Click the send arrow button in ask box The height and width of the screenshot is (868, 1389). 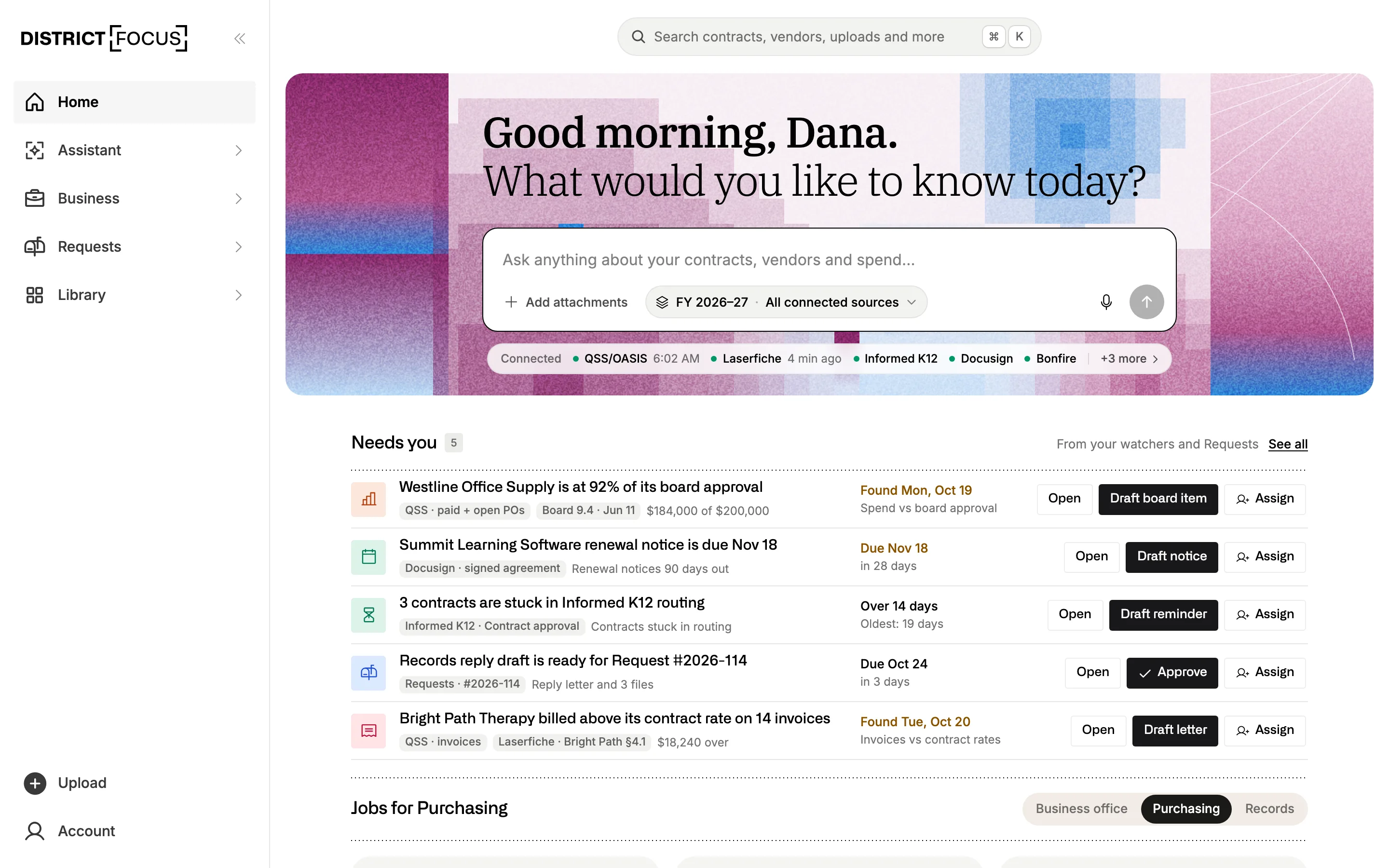click(1146, 302)
